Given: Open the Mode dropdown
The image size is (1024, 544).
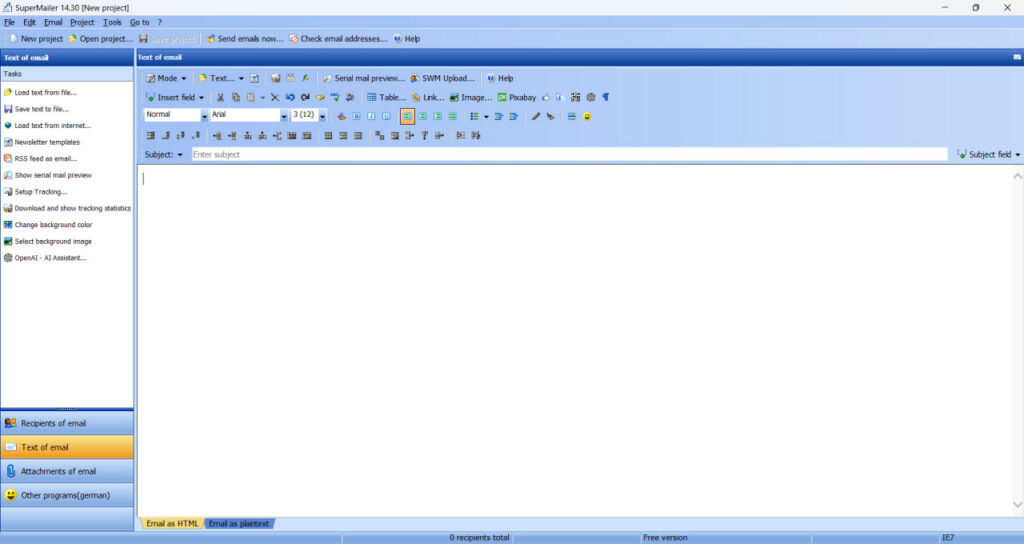Looking at the screenshot, I should (167, 78).
